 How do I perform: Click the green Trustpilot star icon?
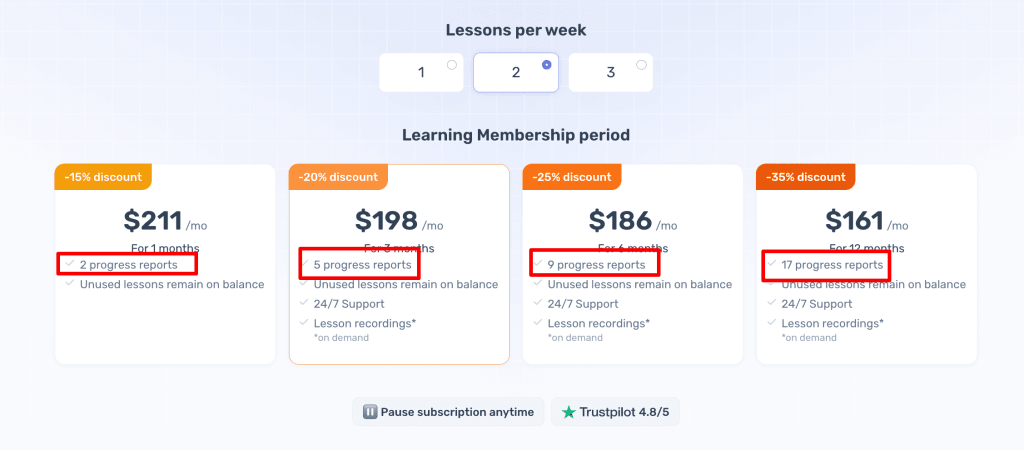568,412
